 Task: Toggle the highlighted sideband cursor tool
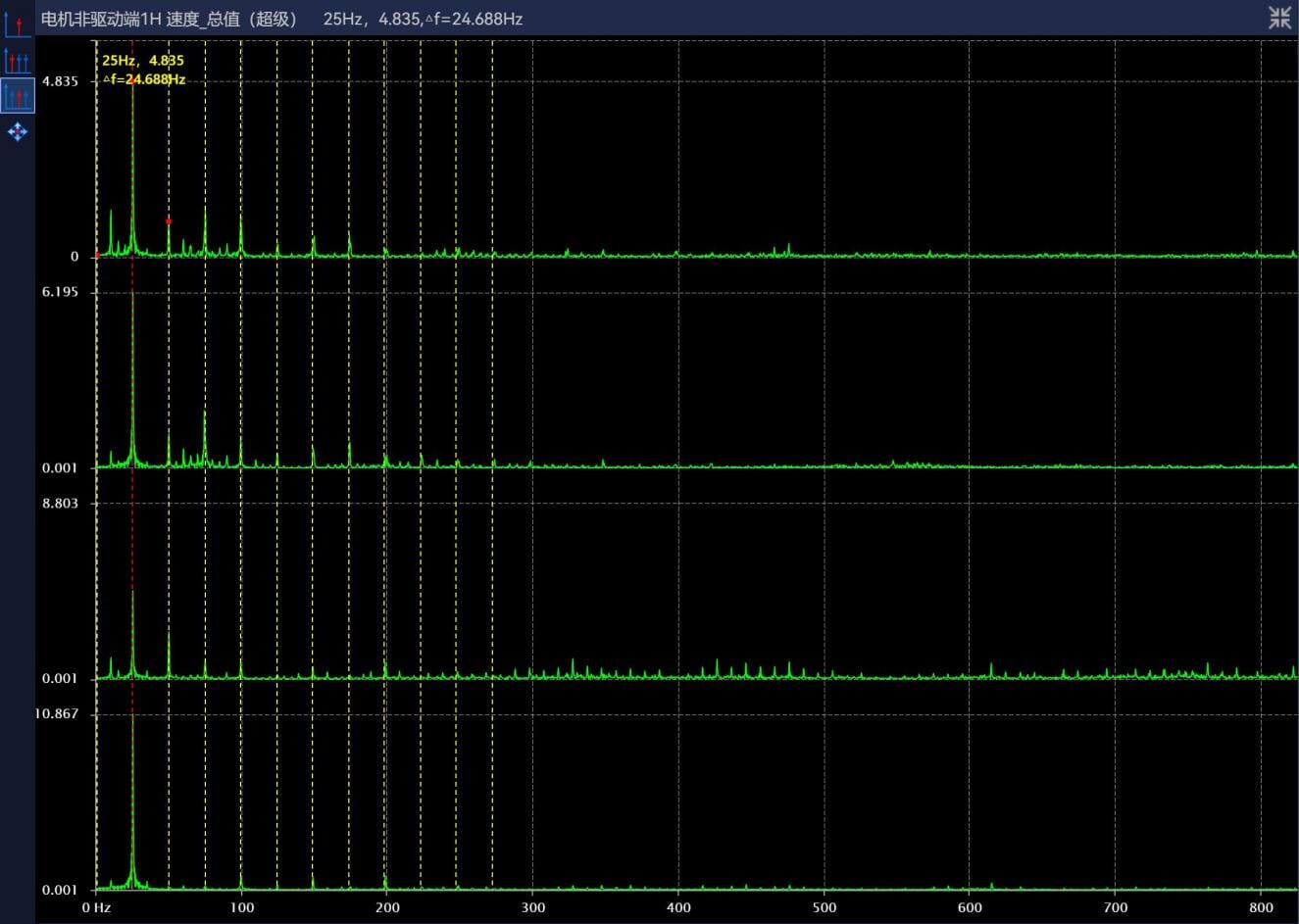tap(18, 95)
